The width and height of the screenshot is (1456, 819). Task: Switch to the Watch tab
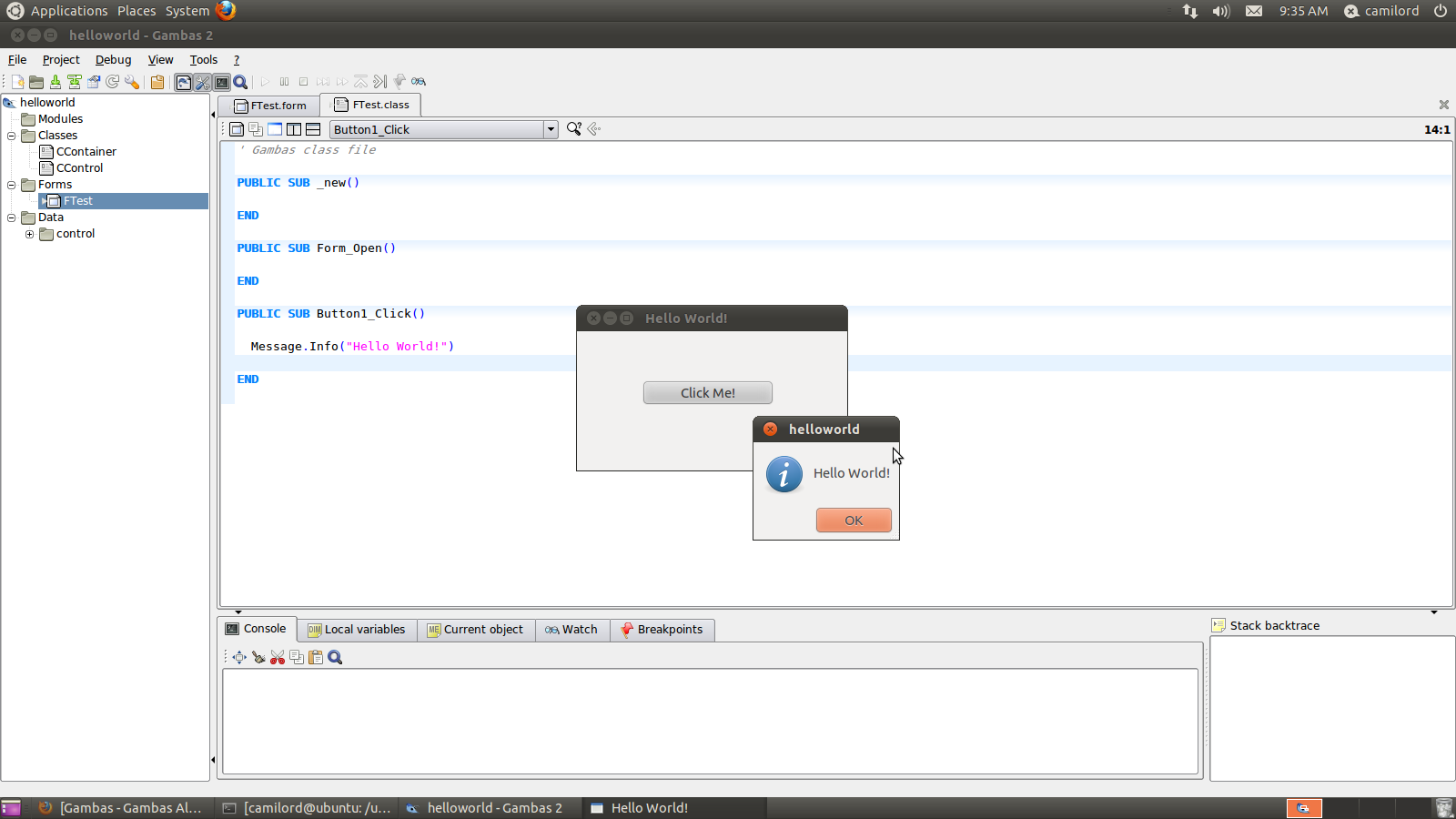click(x=572, y=630)
